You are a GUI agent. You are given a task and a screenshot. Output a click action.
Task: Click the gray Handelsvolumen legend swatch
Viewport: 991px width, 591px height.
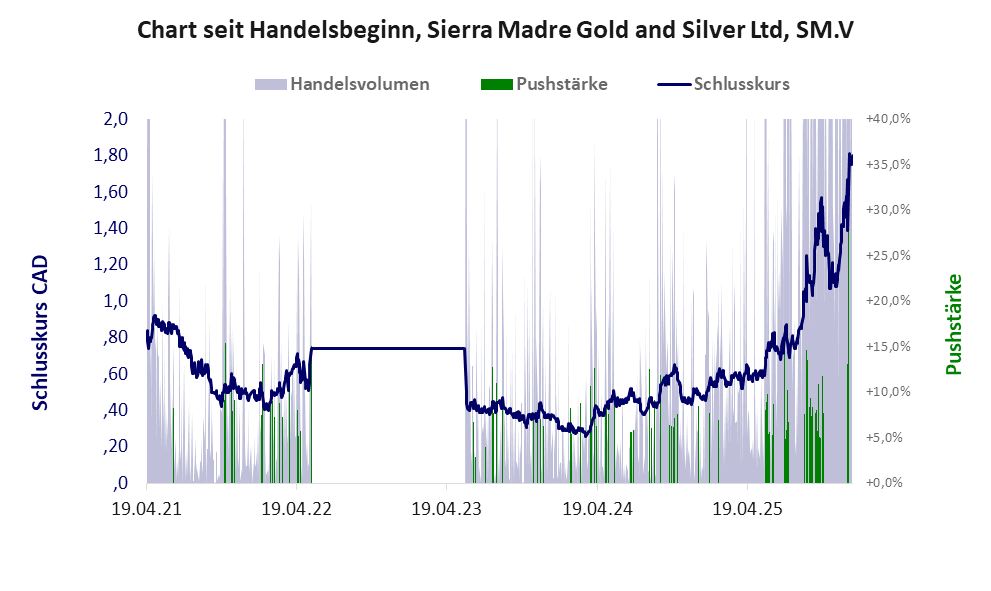[271, 84]
